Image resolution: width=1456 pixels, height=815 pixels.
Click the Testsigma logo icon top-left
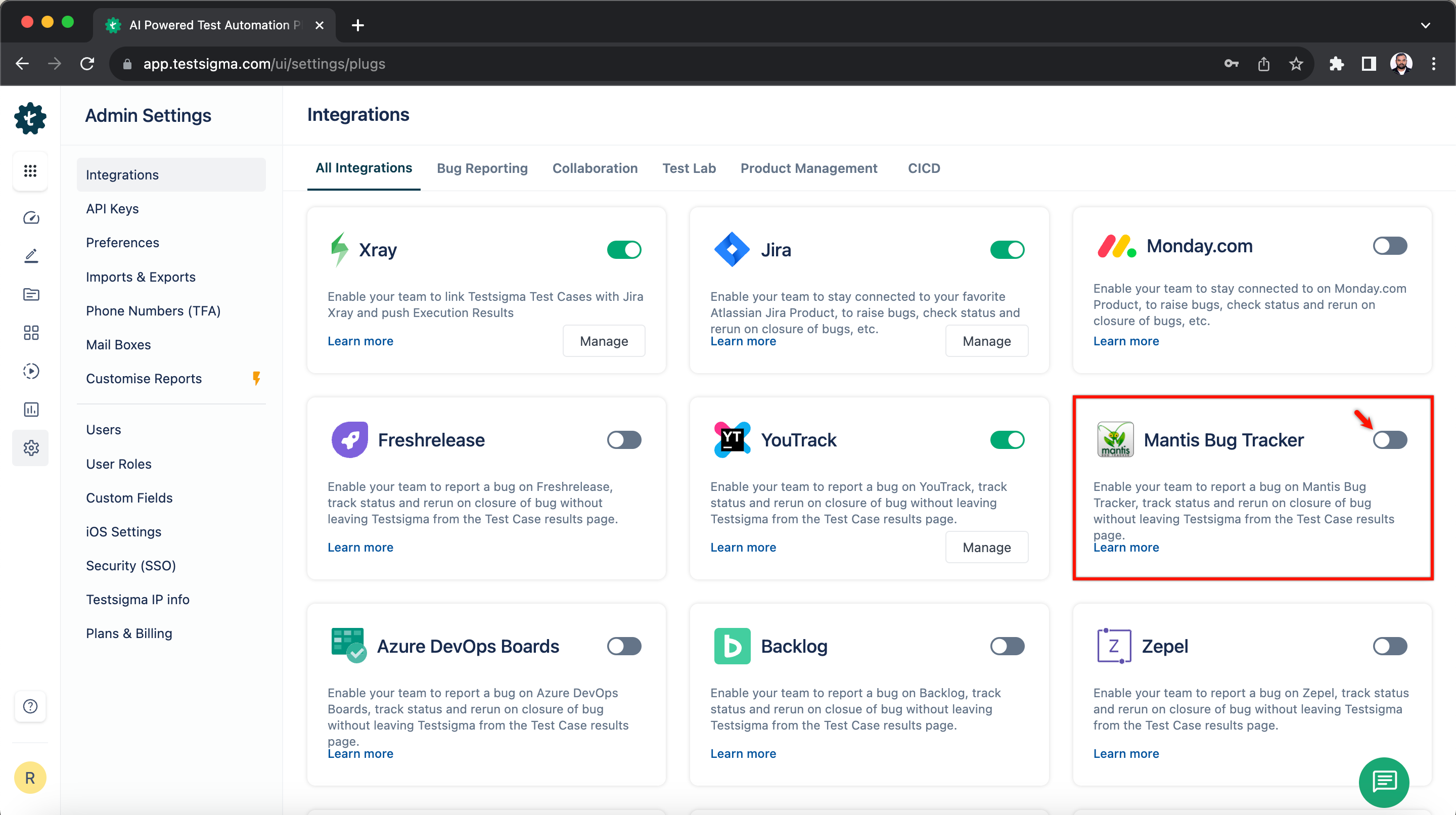point(30,118)
